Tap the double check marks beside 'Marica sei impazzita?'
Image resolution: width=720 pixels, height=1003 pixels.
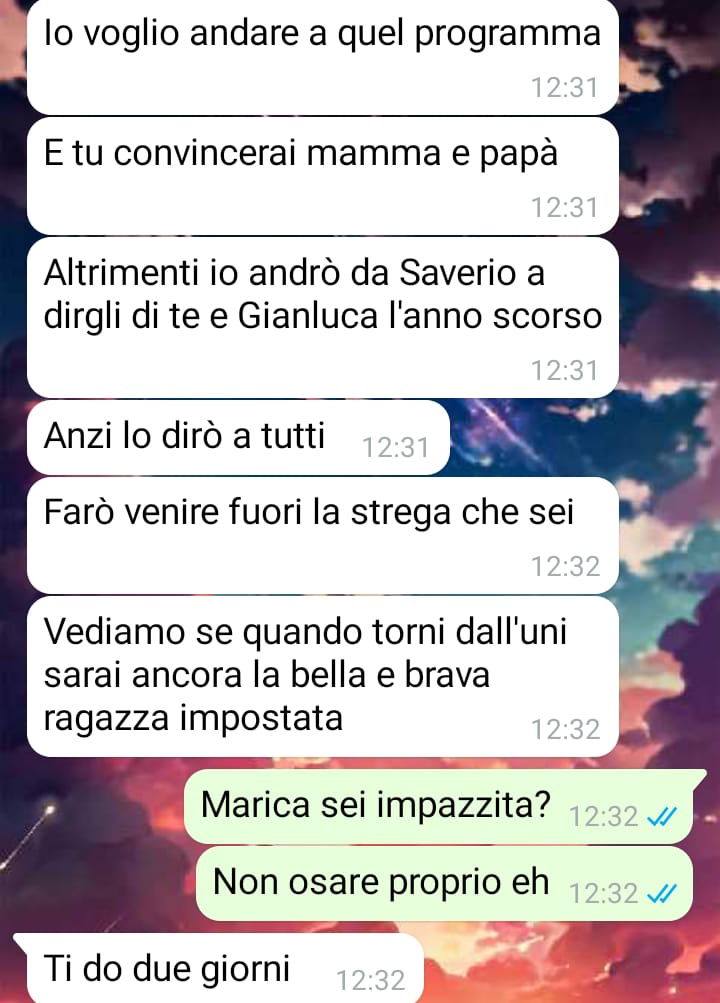click(661, 816)
